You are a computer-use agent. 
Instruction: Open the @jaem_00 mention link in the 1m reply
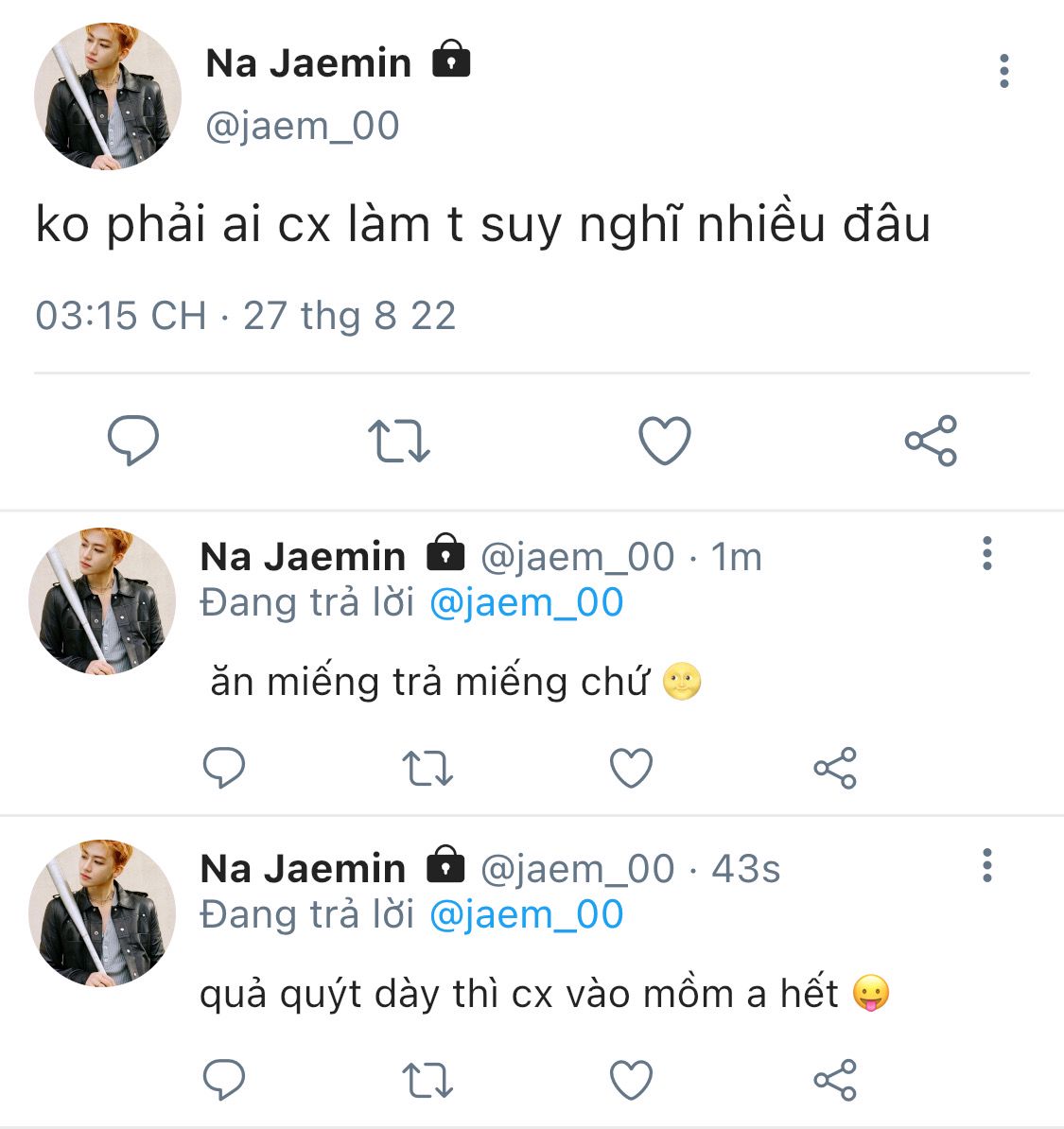click(x=526, y=603)
